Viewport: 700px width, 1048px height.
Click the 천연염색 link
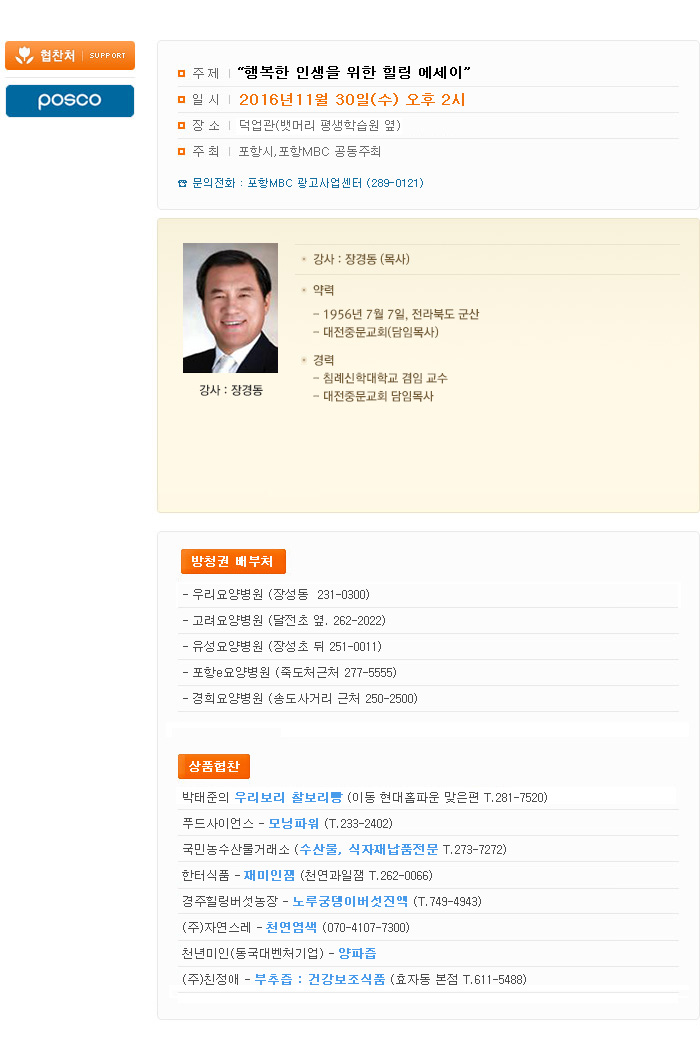(x=291, y=928)
